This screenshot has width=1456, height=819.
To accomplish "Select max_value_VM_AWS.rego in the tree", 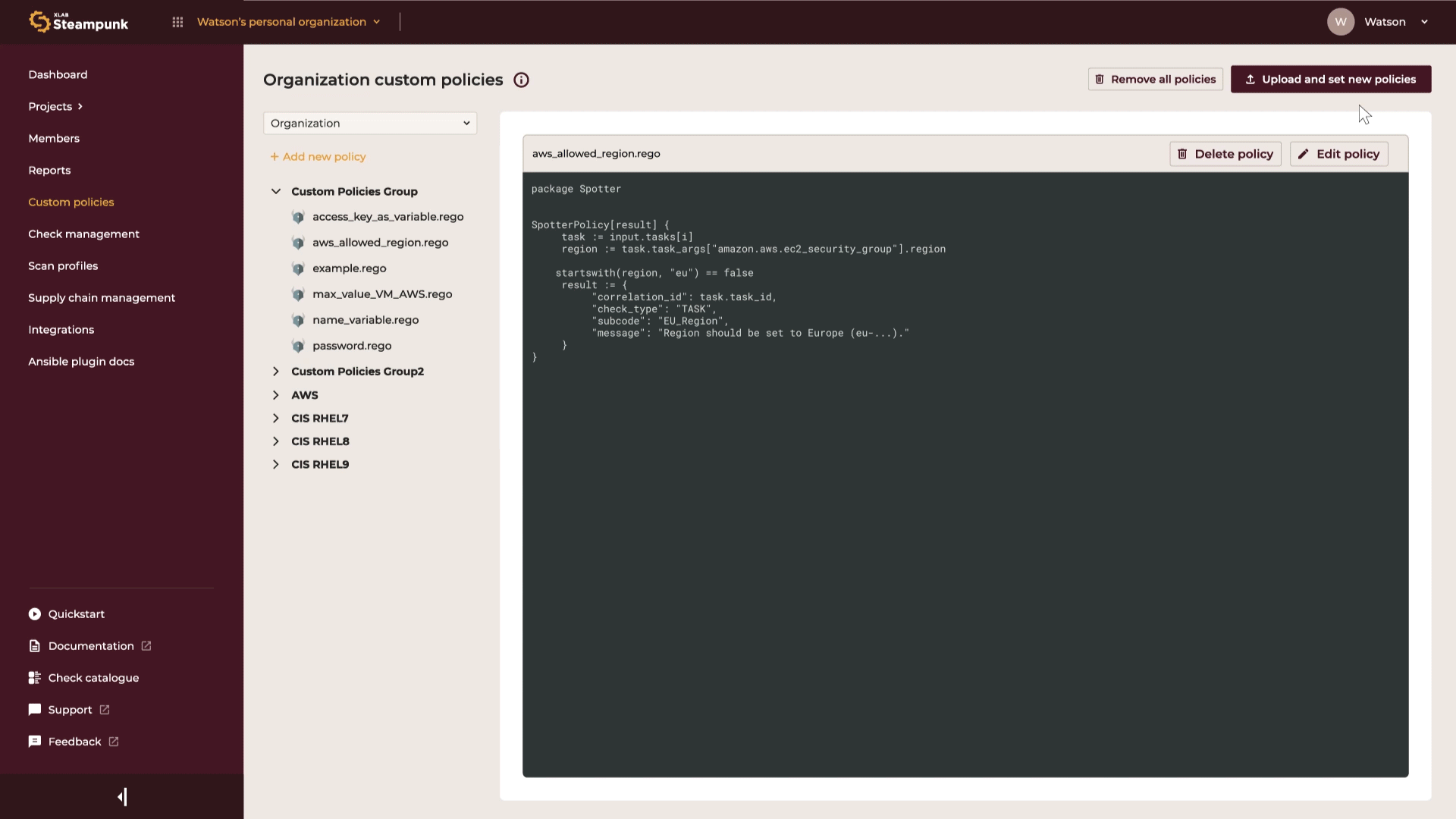I will click(x=382, y=294).
